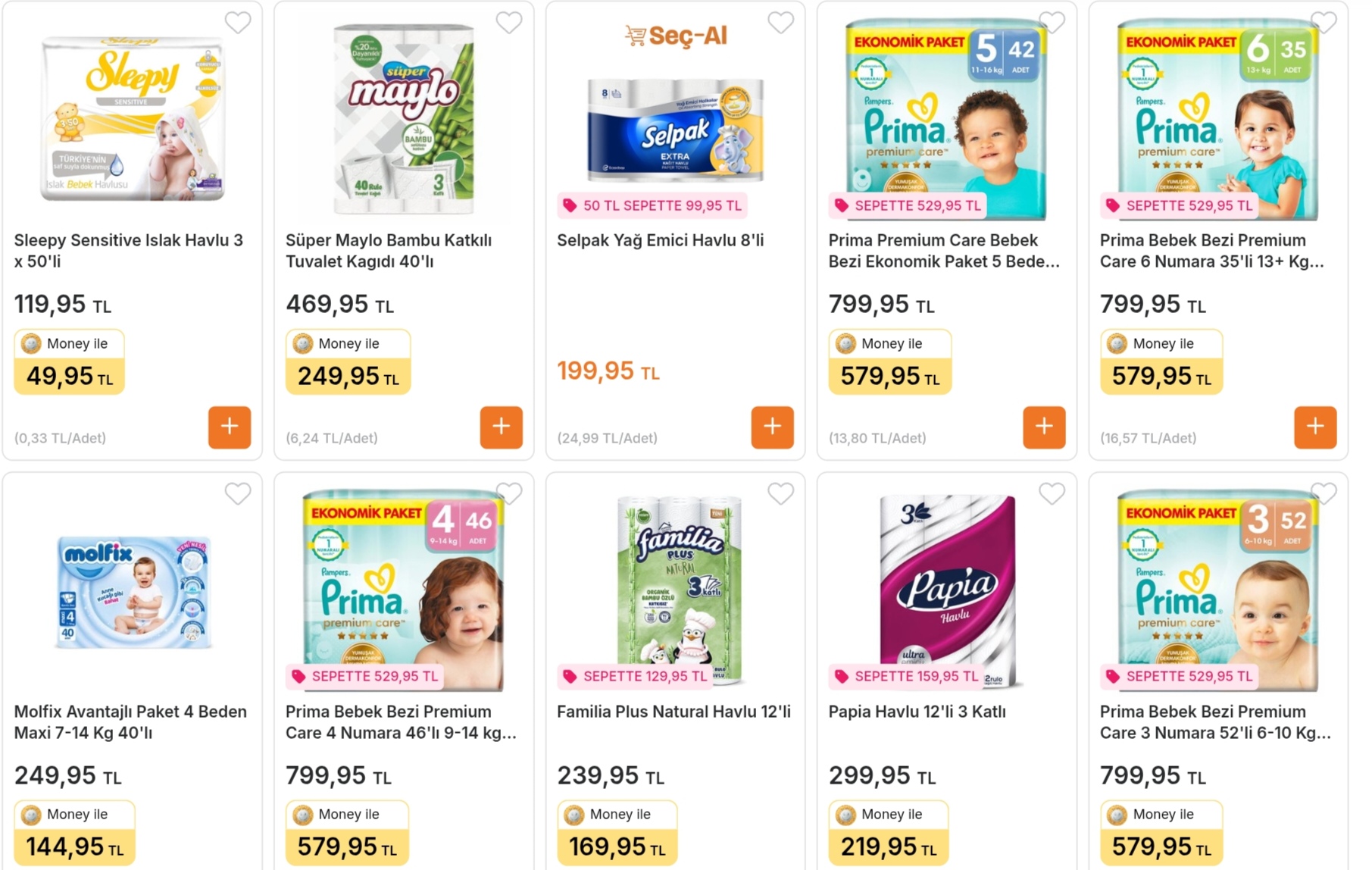Favorite the Molfix Avantajlı Paket

point(238,494)
